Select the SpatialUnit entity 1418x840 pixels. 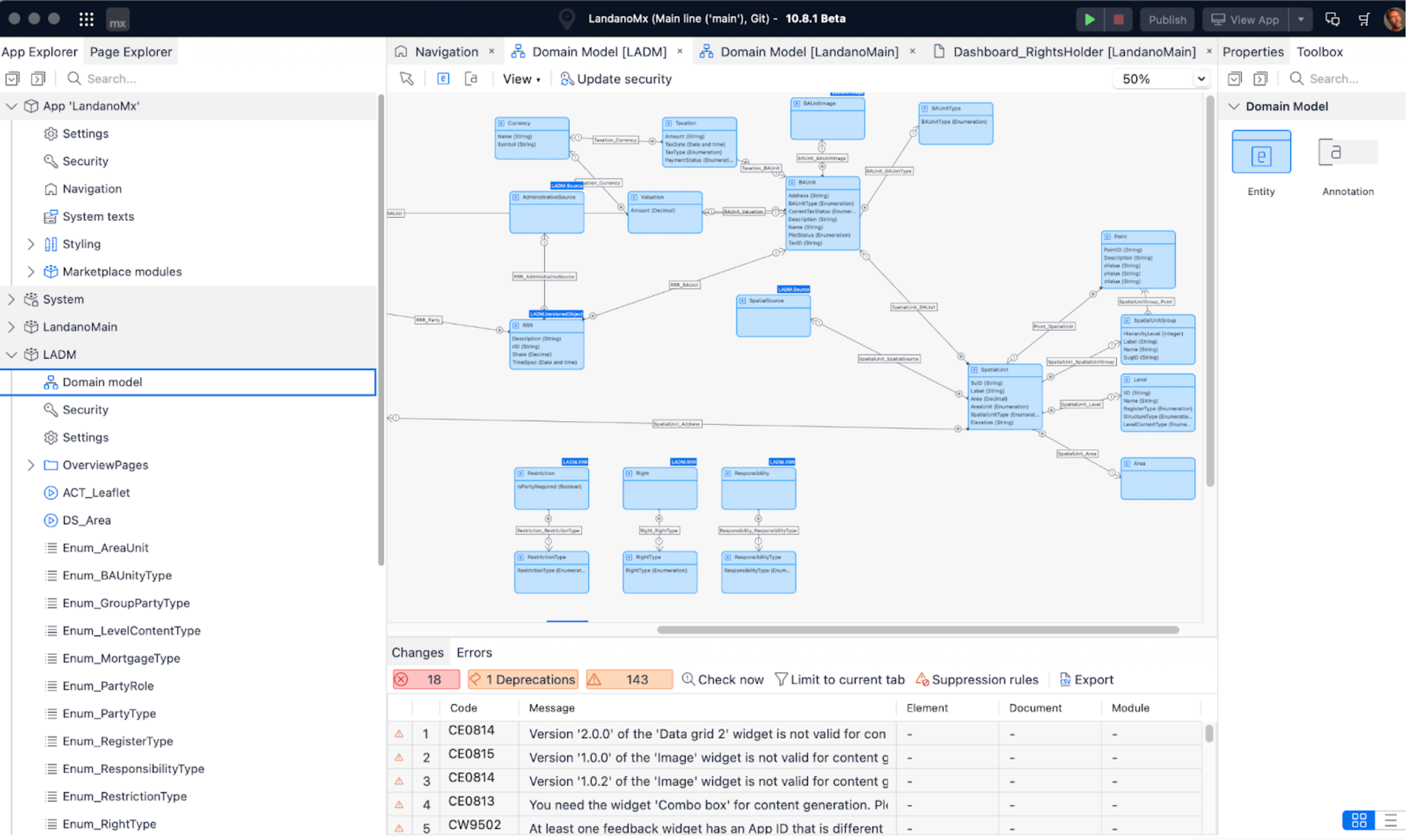pos(1005,397)
